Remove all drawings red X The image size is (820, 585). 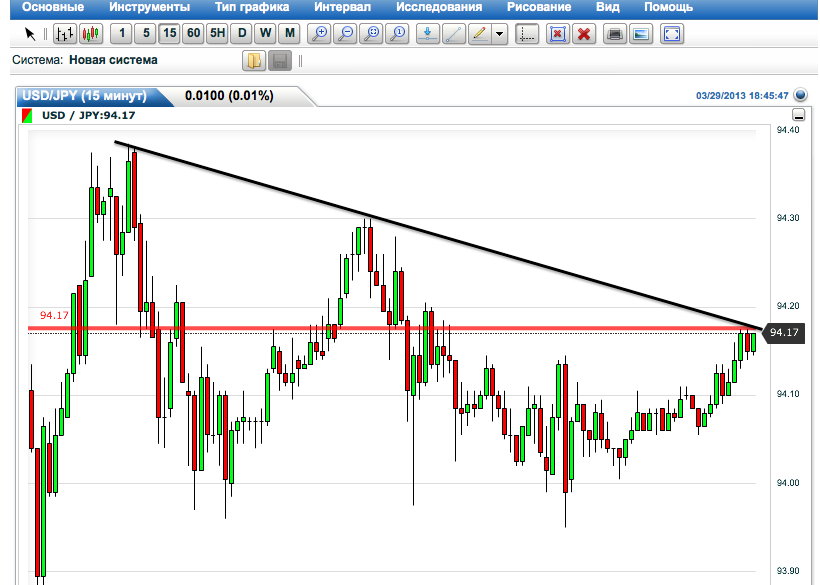point(584,35)
